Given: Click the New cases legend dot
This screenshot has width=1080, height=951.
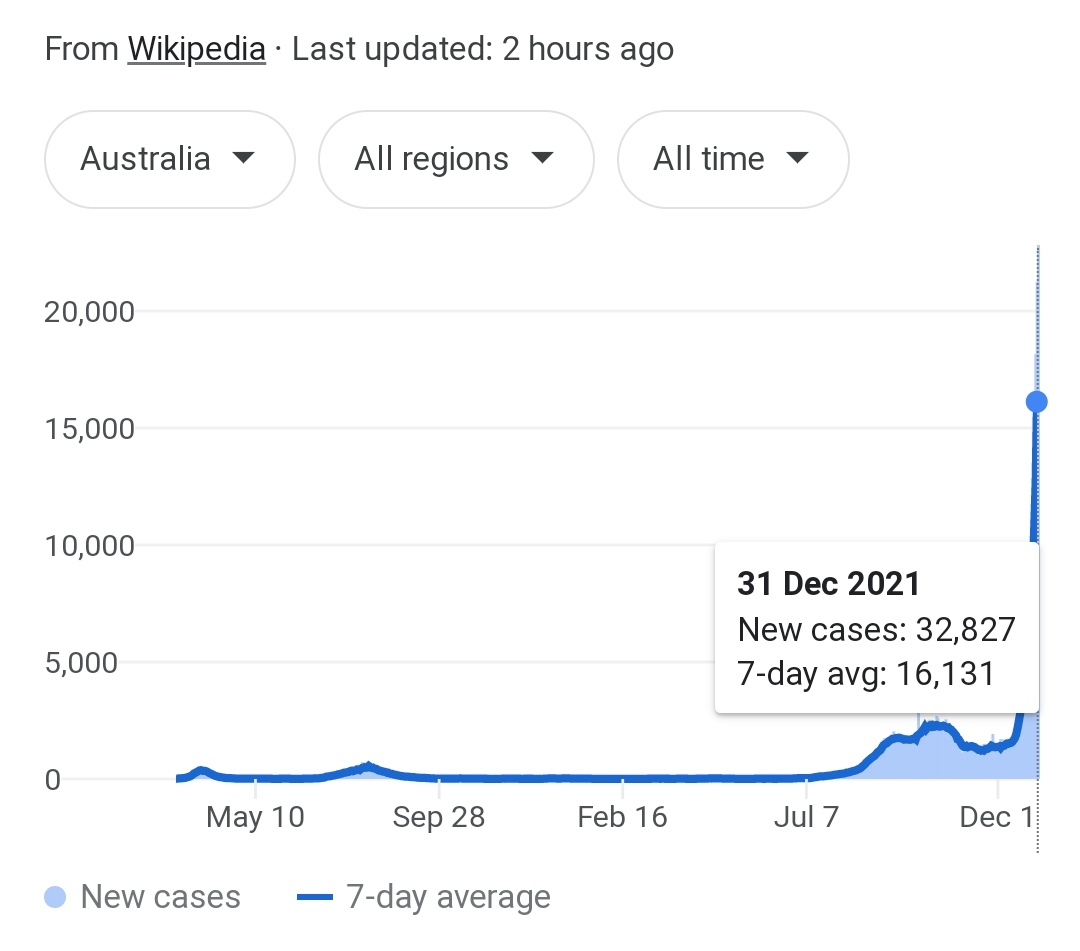Looking at the screenshot, I should [x=55, y=897].
